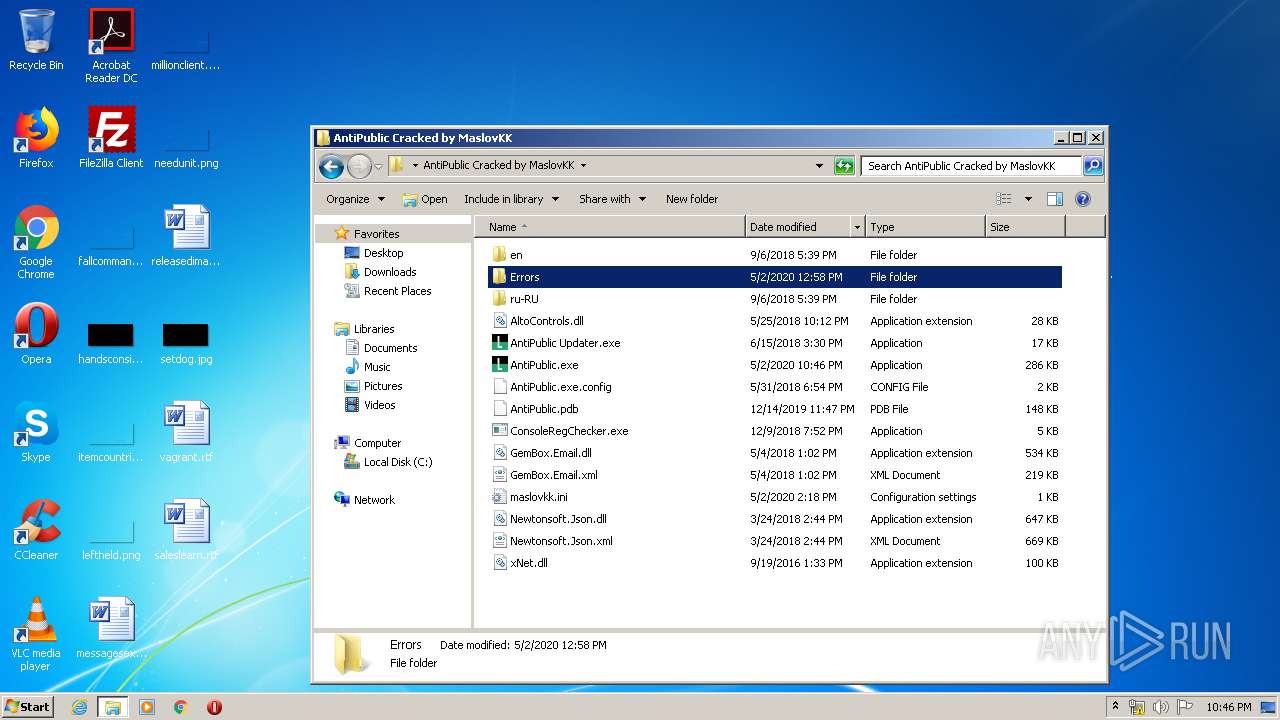Viewport: 1280px width, 720px height.
Task: Click the taskbar clock showing 10:46 PM
Action: tap(1229, 707)
